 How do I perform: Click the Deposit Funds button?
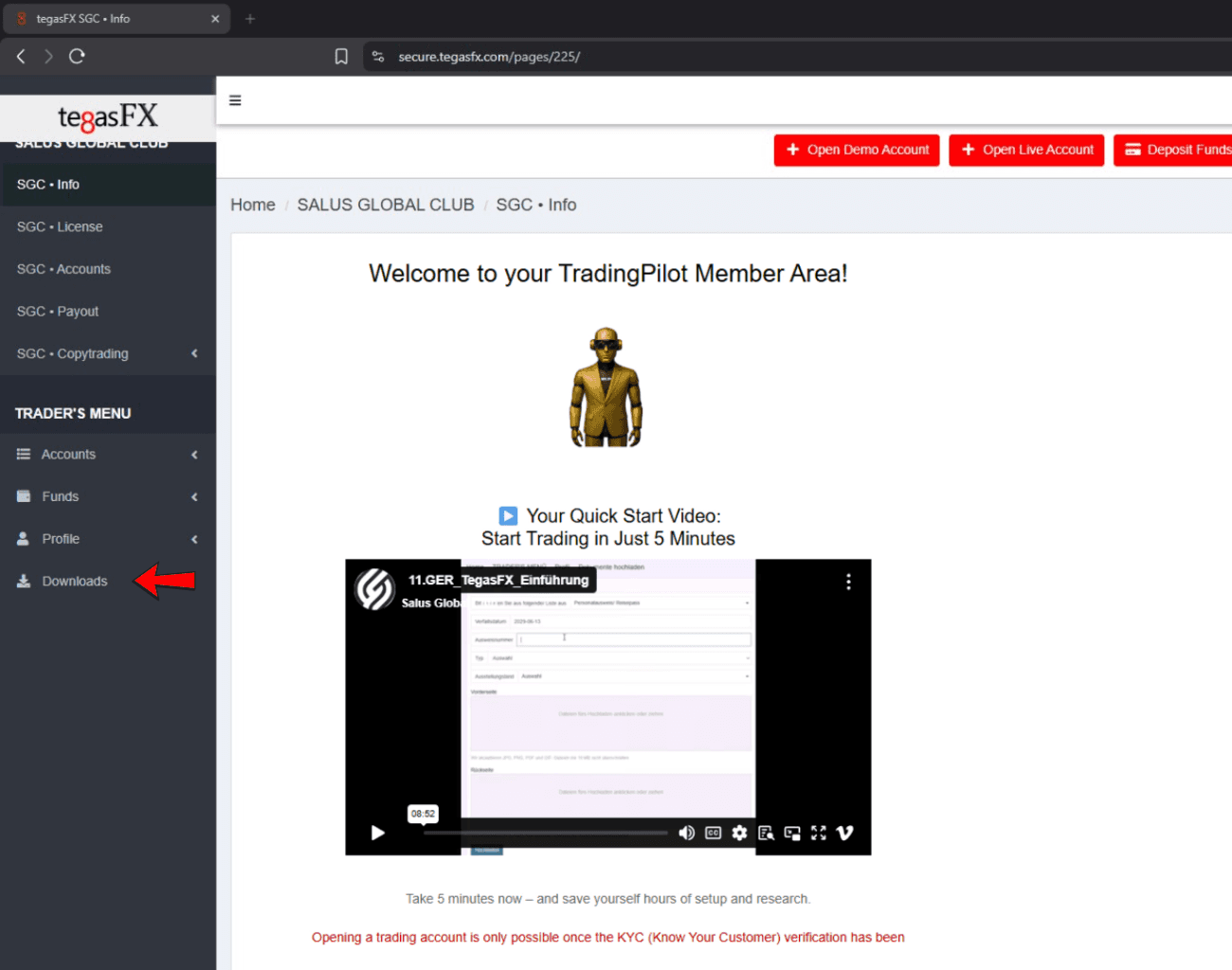[x=1175, y=150]
